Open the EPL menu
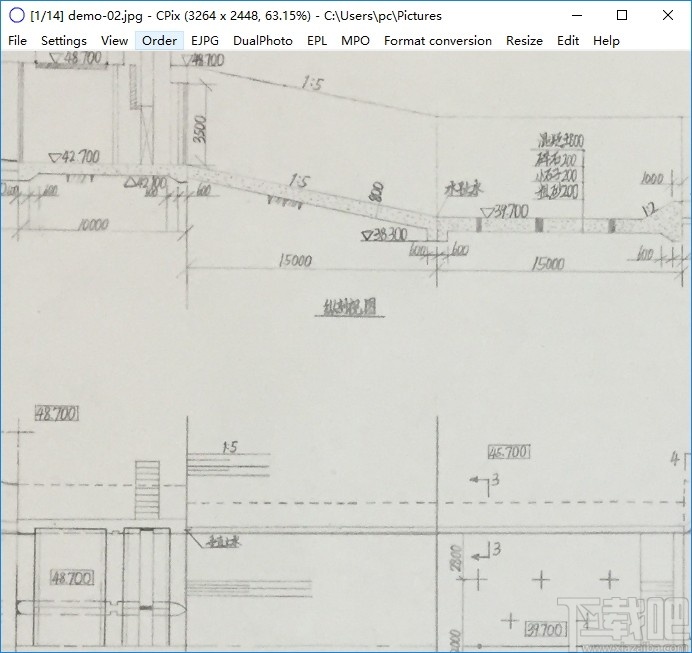 317,41
